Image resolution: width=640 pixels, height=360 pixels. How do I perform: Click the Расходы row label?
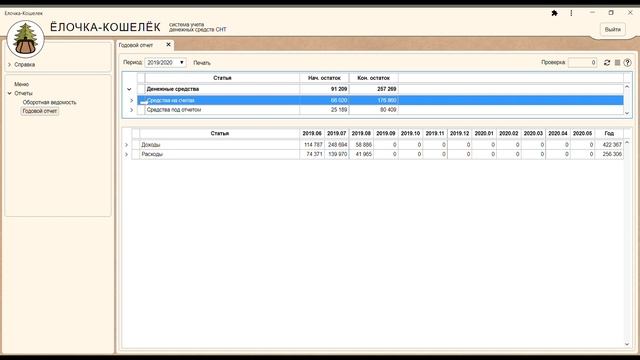click(152, 154)
